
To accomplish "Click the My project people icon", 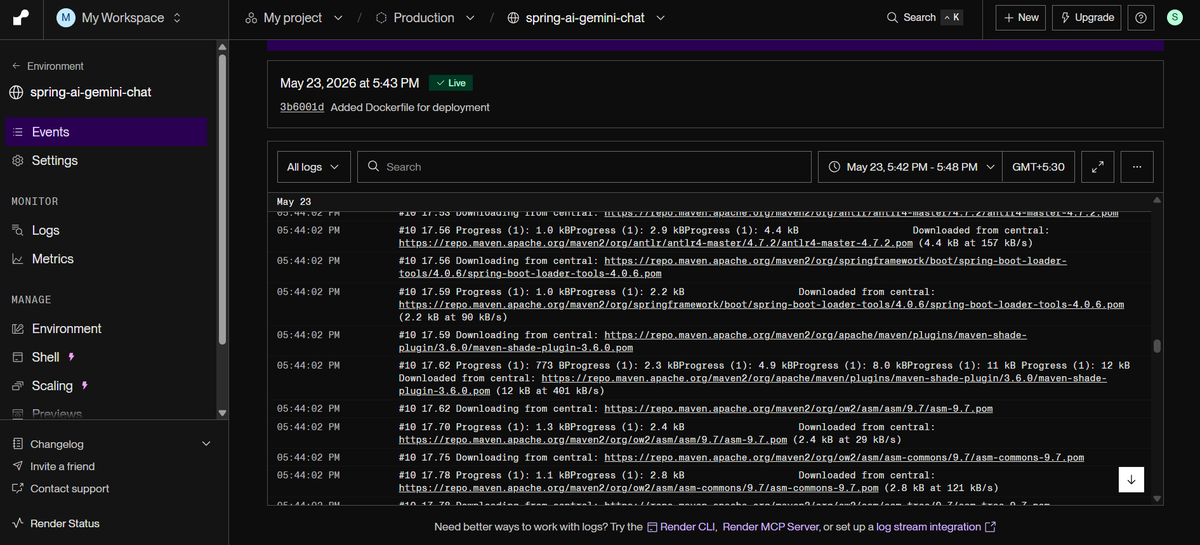I will click(x=251, y=18).
